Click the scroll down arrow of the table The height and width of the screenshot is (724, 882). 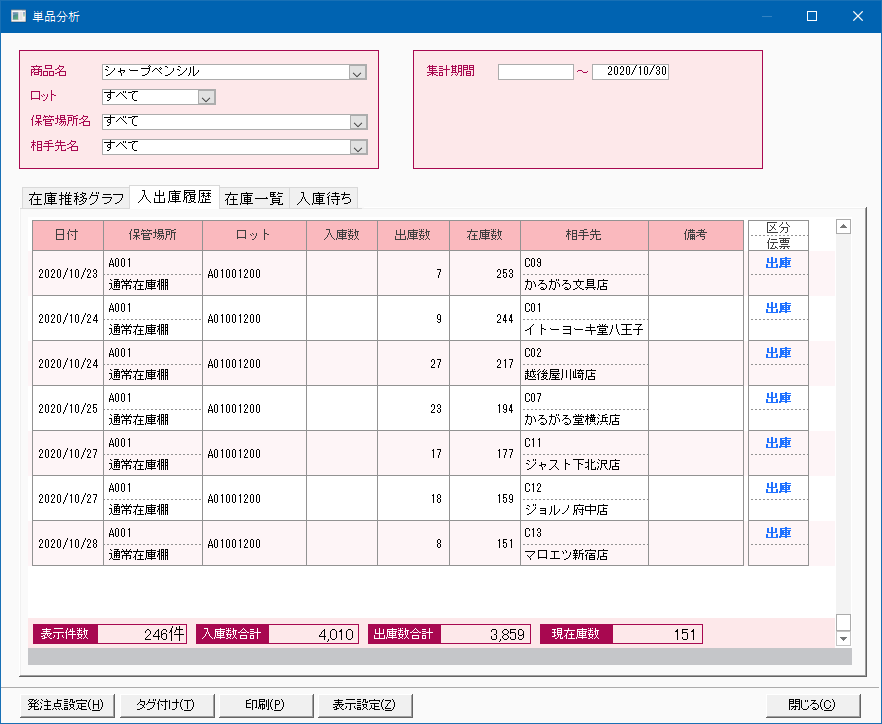tap(843, 638)
